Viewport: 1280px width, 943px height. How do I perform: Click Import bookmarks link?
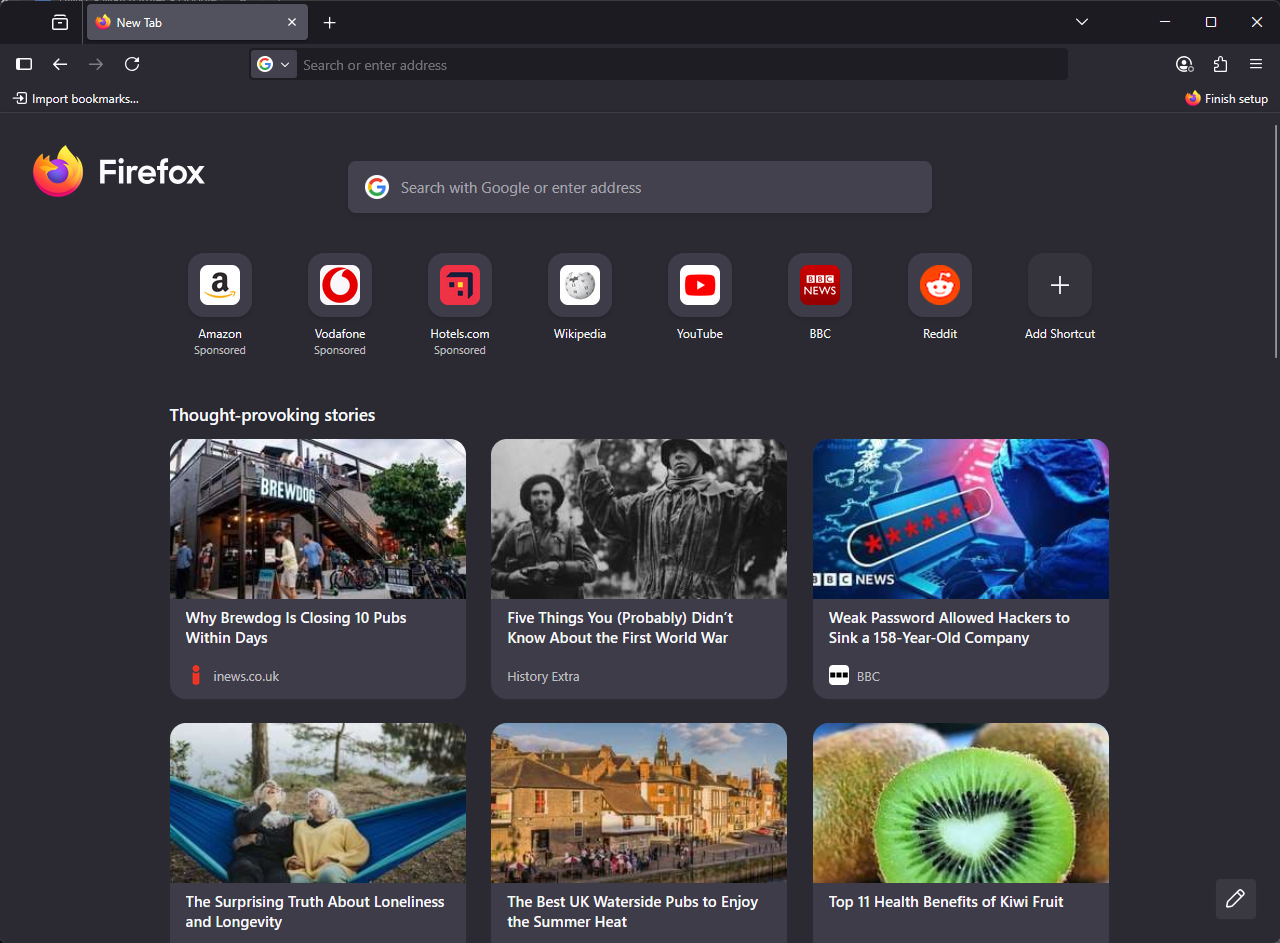pyautogui.click(x=76, y=98)
